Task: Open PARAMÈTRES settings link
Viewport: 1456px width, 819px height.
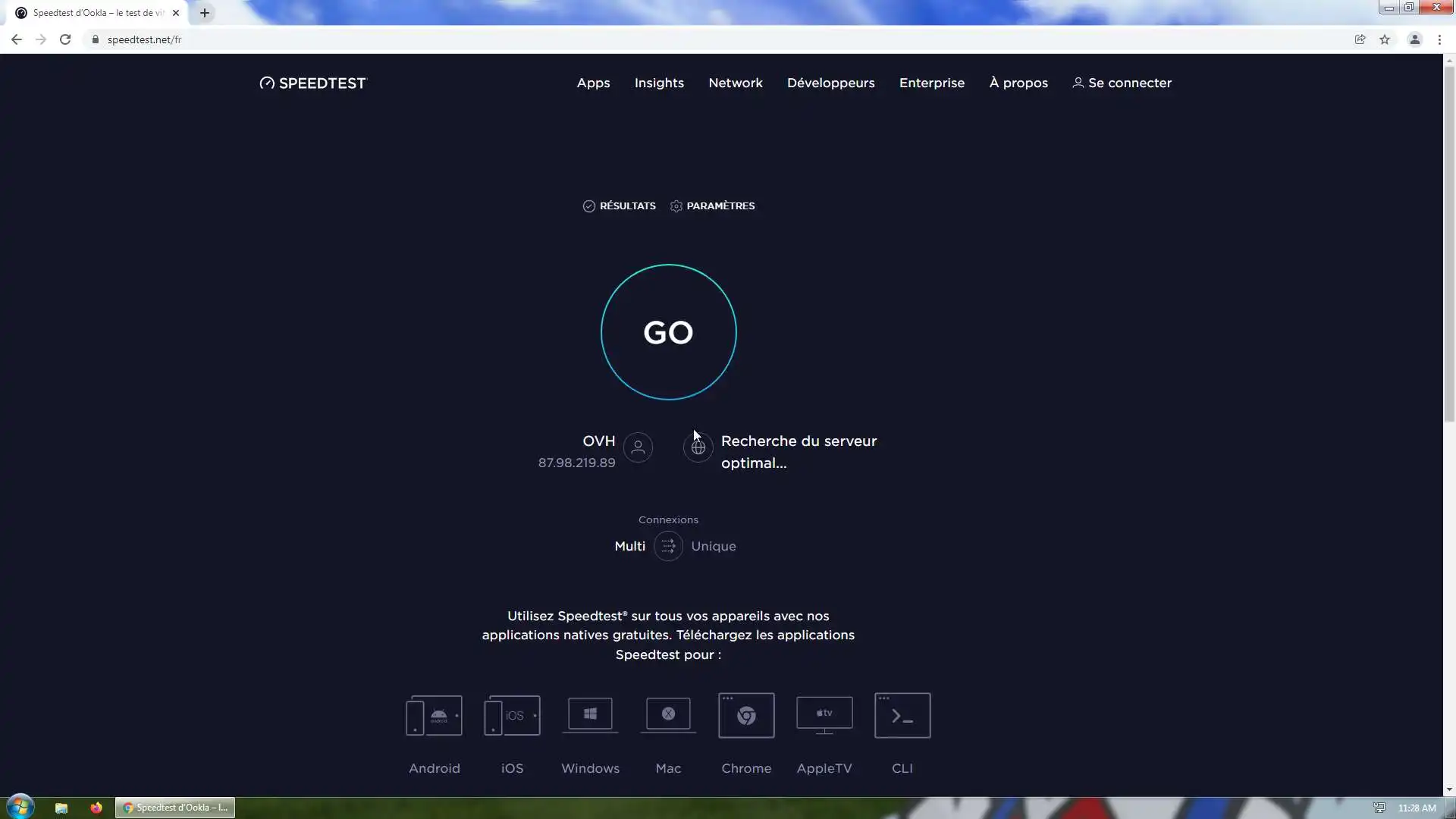Action: [x=713, y=206]
